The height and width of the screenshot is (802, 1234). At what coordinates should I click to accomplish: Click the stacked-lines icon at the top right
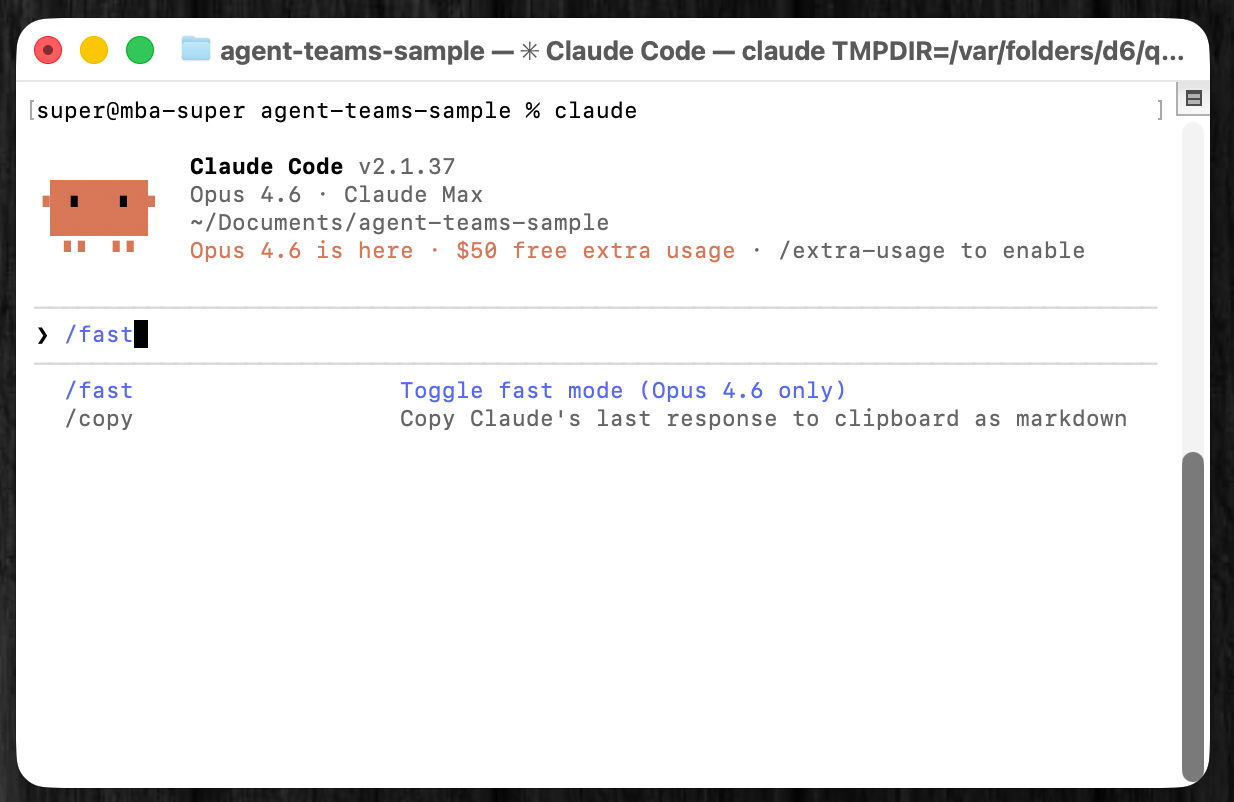(1193, 97)
